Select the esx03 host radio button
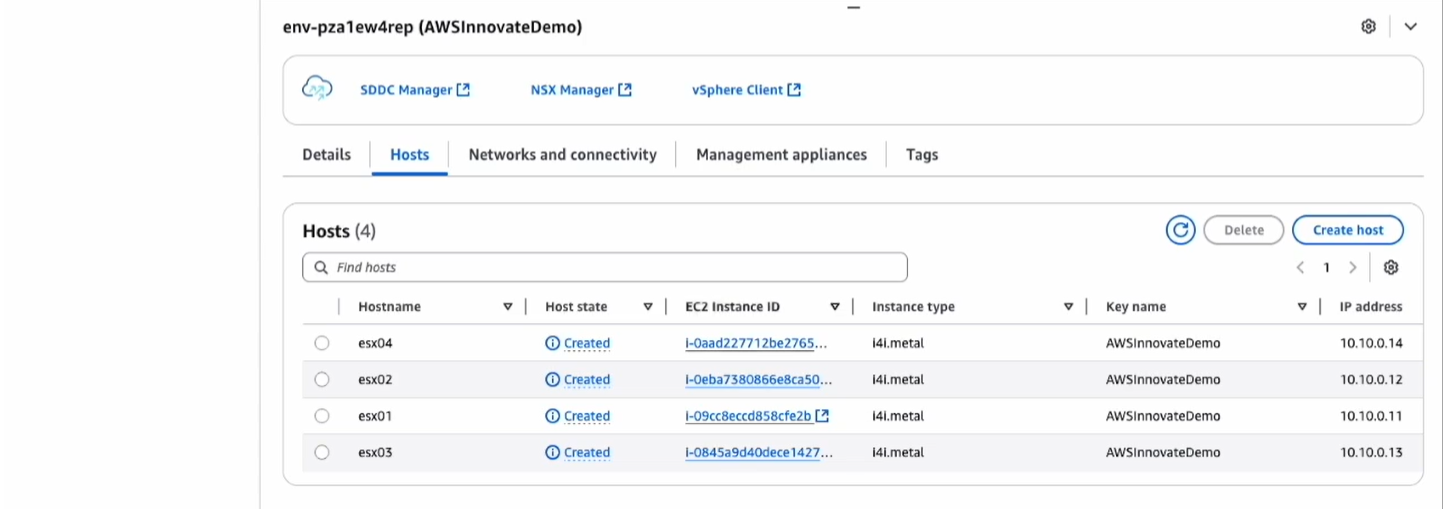 (x=322, y=452)
